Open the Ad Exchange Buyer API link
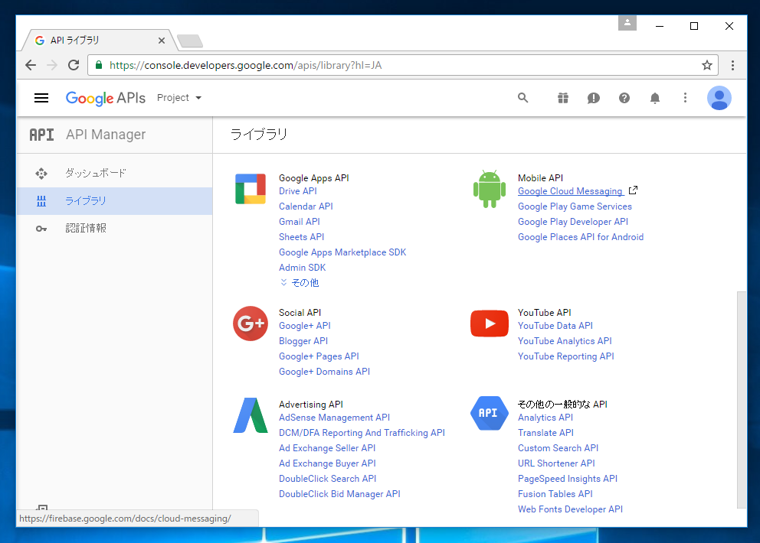760x543 pixels. (x=327, y=463)
